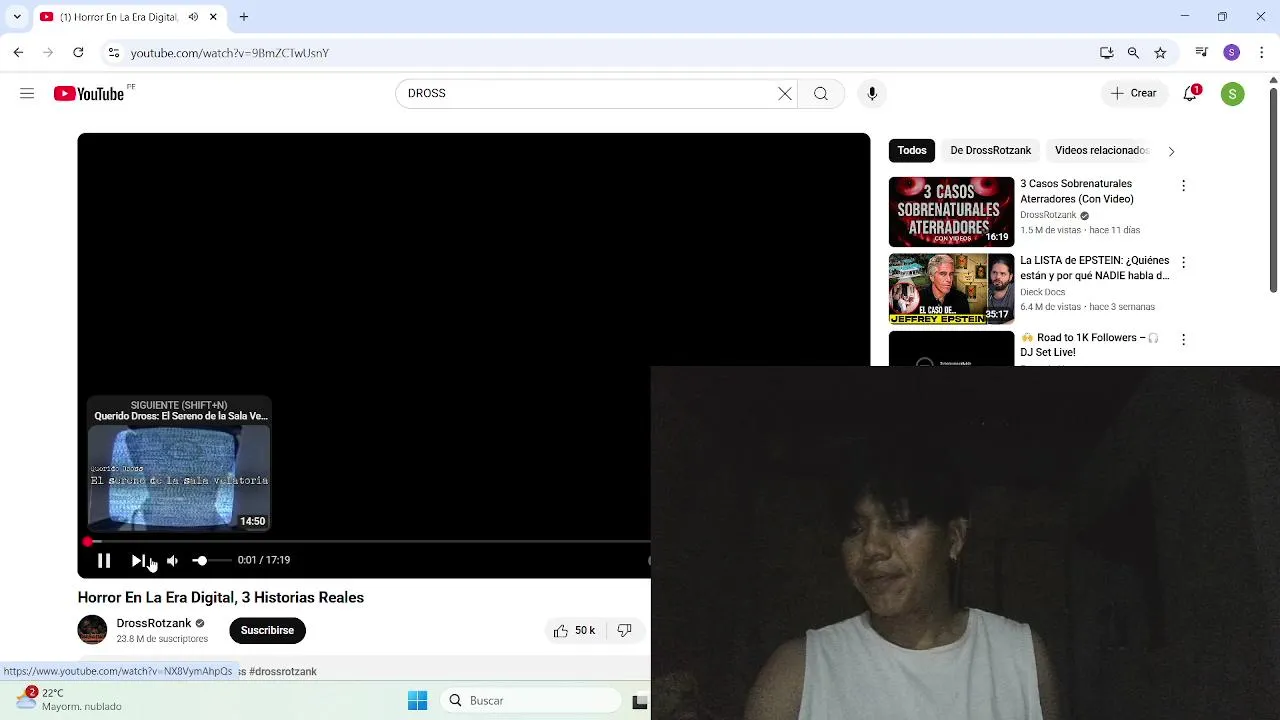This screenshot has width=1280, height=720.
Task: Click the Crear button
Action: click(x=1133, y=93)
